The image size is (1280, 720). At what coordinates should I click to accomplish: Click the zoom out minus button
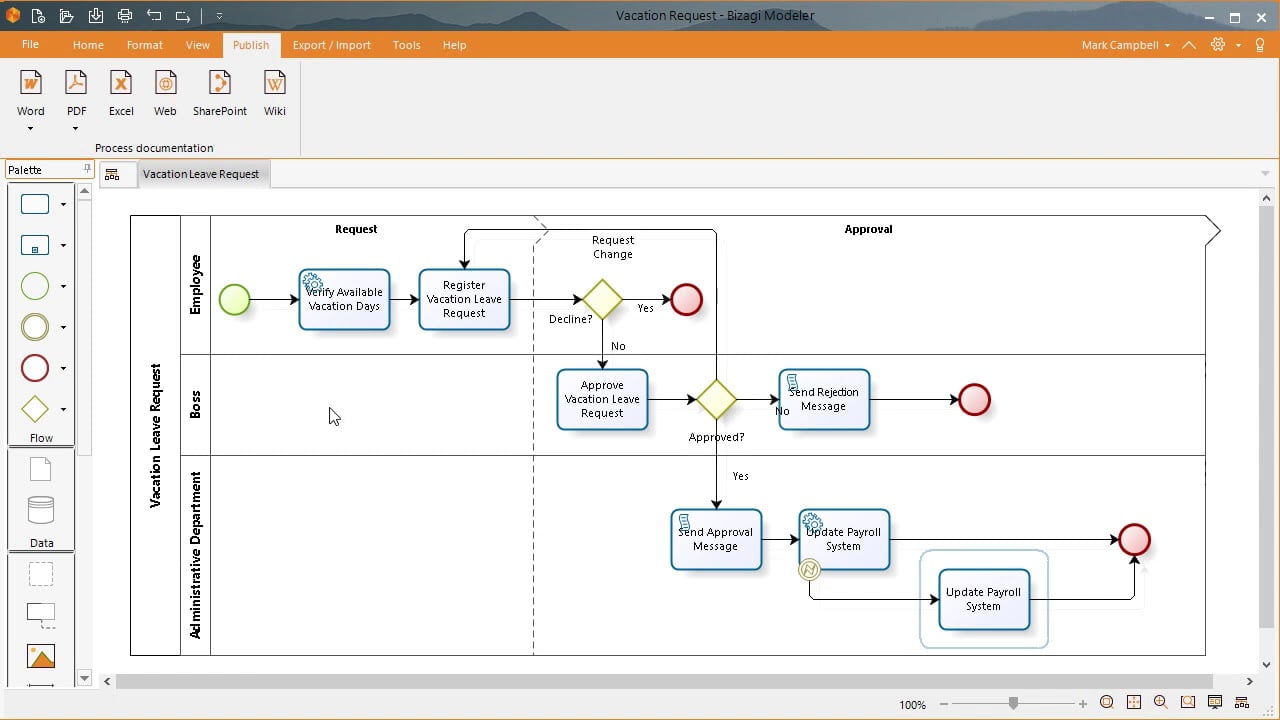[944, 704]
